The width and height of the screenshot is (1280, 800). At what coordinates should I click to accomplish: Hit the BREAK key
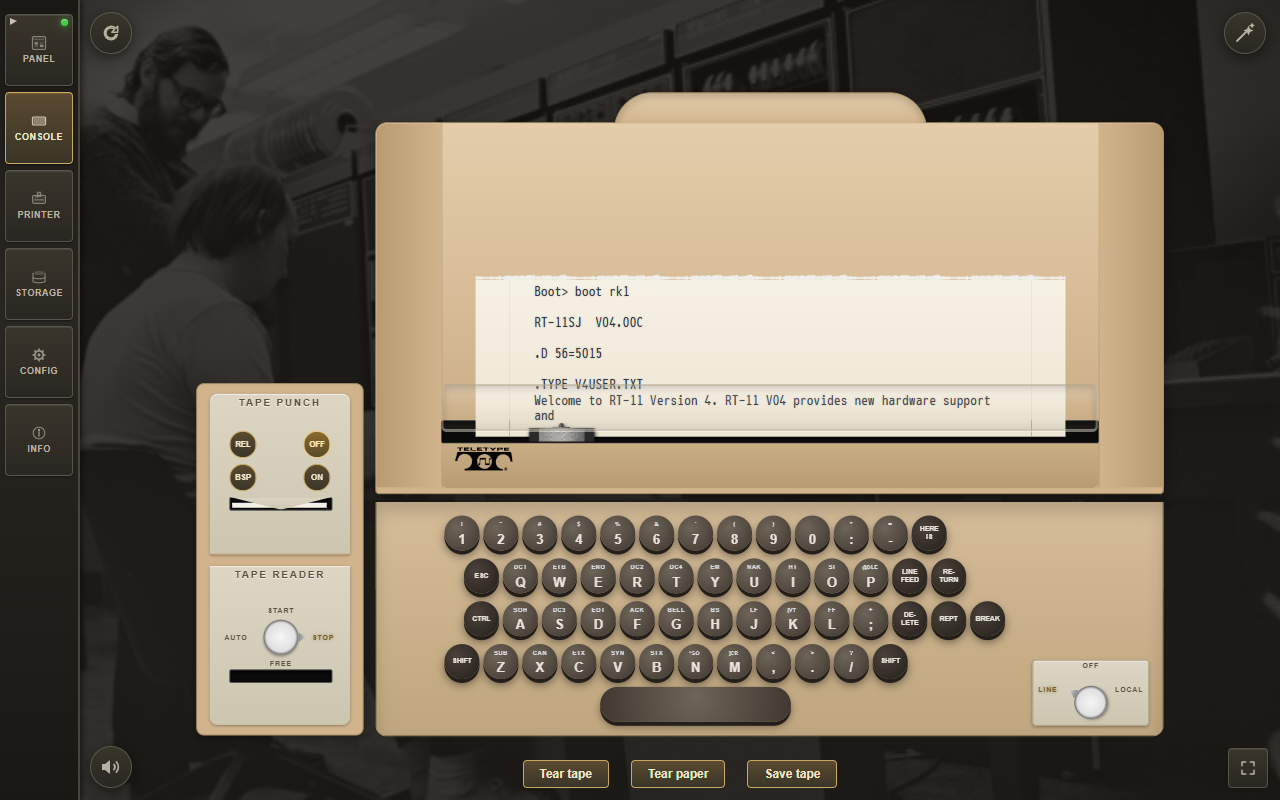coord(987,619)
